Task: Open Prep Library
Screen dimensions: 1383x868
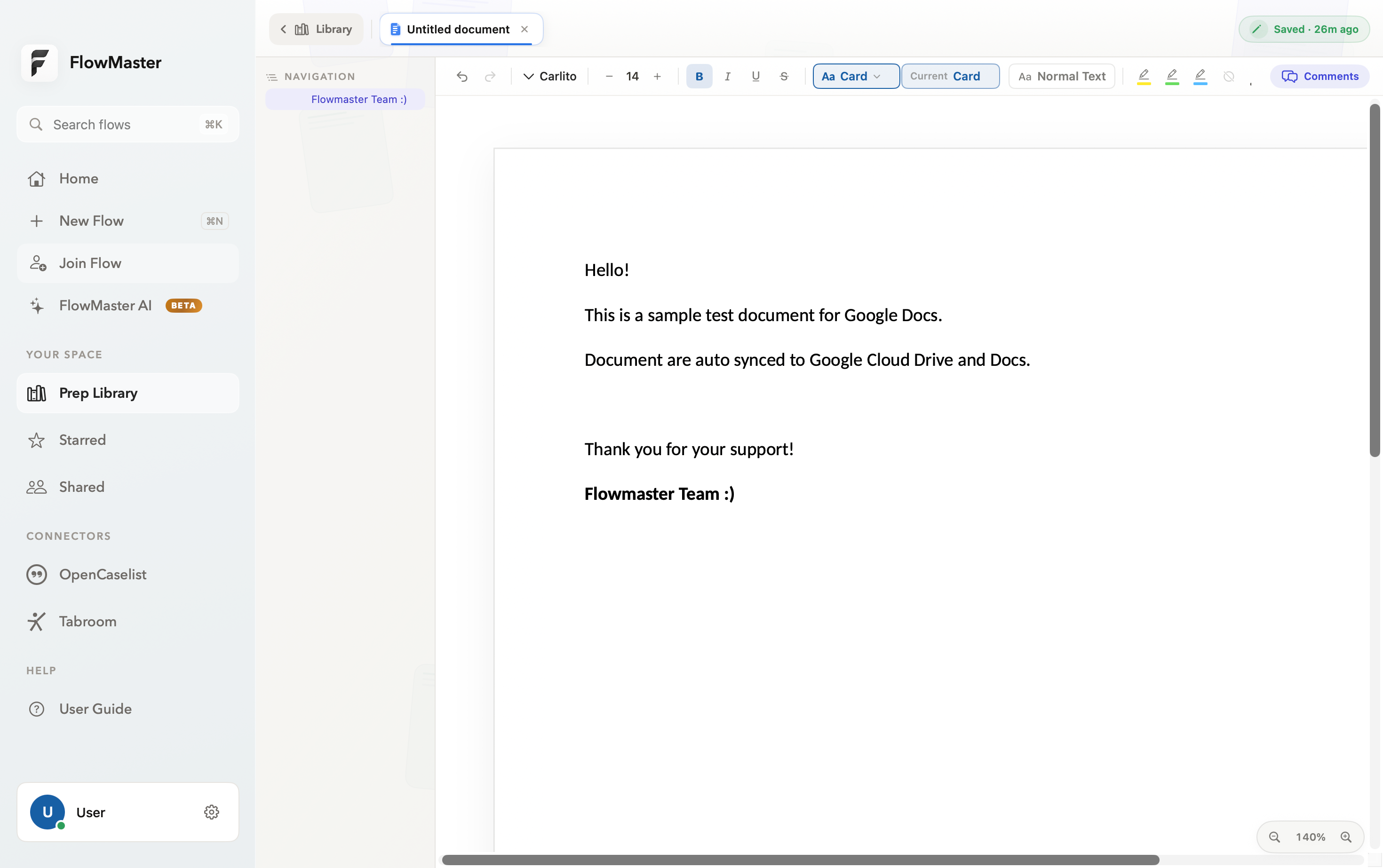Action: (x=127, y=393)
